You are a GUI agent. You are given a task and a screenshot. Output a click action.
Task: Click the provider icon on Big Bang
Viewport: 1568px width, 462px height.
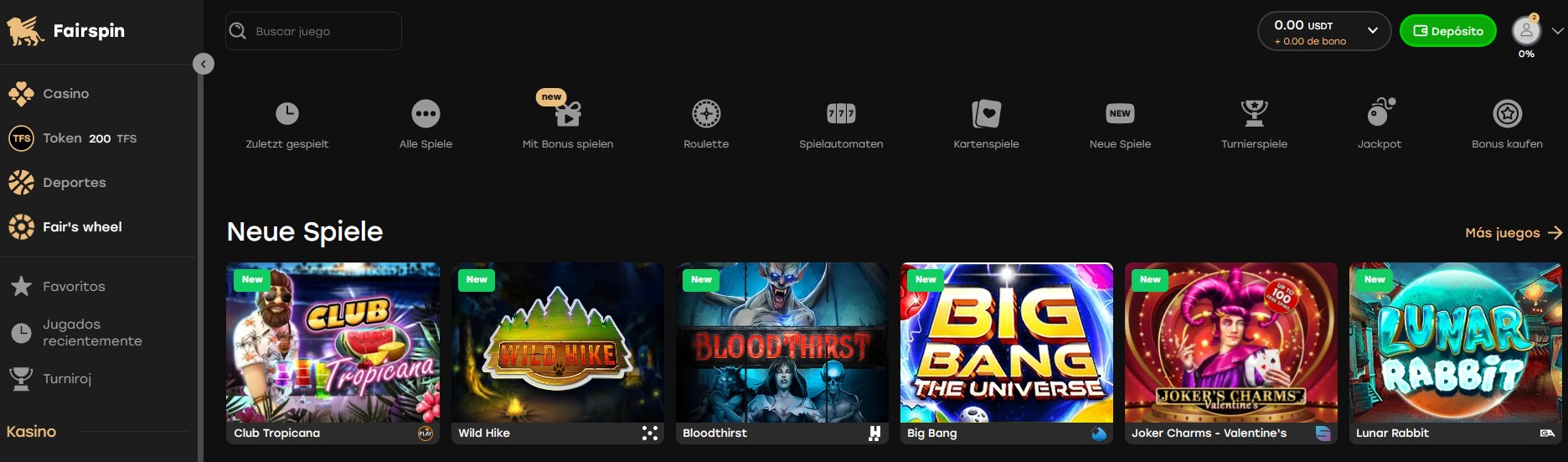pyautogui.click(x=1099, y=433)
